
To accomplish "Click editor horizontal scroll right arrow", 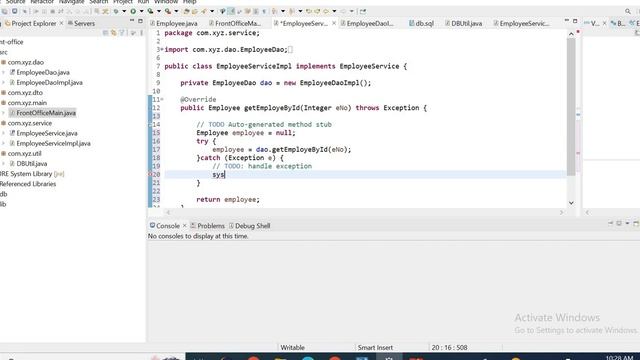I will (x=561, y=212).
